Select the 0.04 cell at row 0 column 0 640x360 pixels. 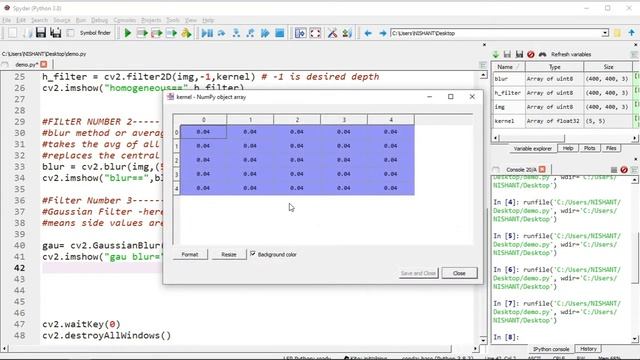point(203,132)
